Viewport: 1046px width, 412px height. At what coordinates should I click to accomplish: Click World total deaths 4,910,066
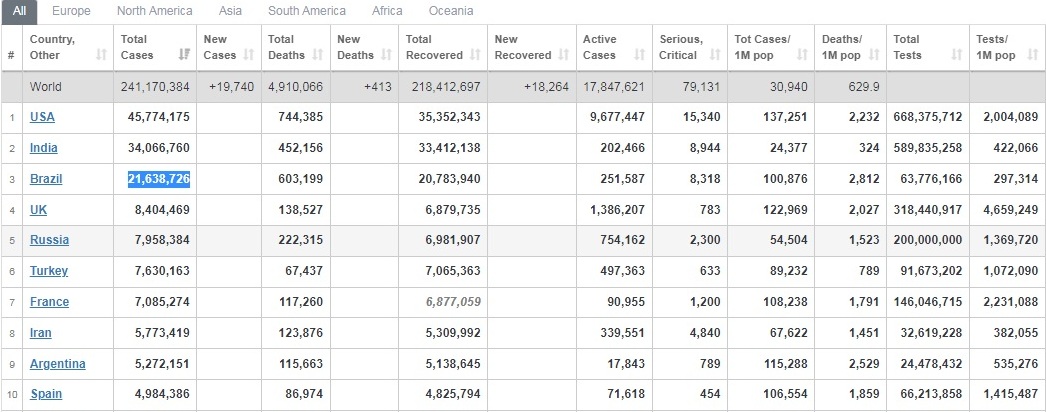(295, 87)
